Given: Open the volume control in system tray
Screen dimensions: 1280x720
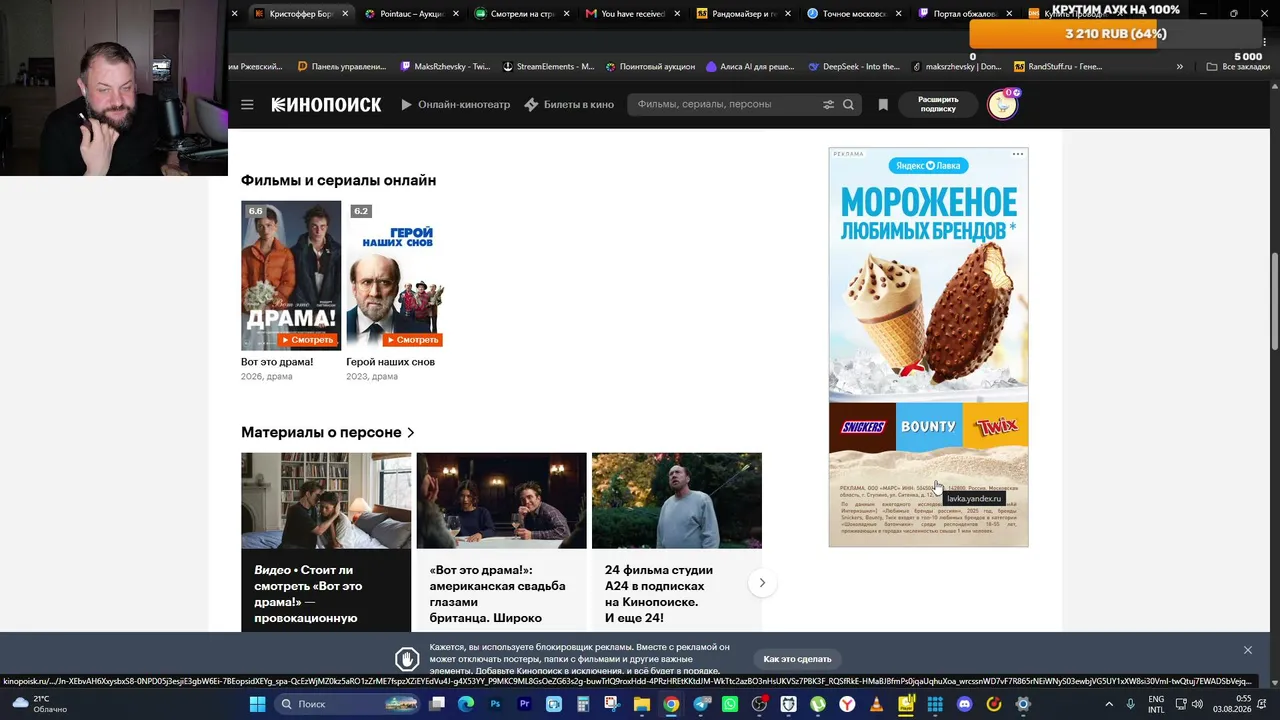Looking at the screenshot, I should pyautogui.click(x=1197, y=704).
